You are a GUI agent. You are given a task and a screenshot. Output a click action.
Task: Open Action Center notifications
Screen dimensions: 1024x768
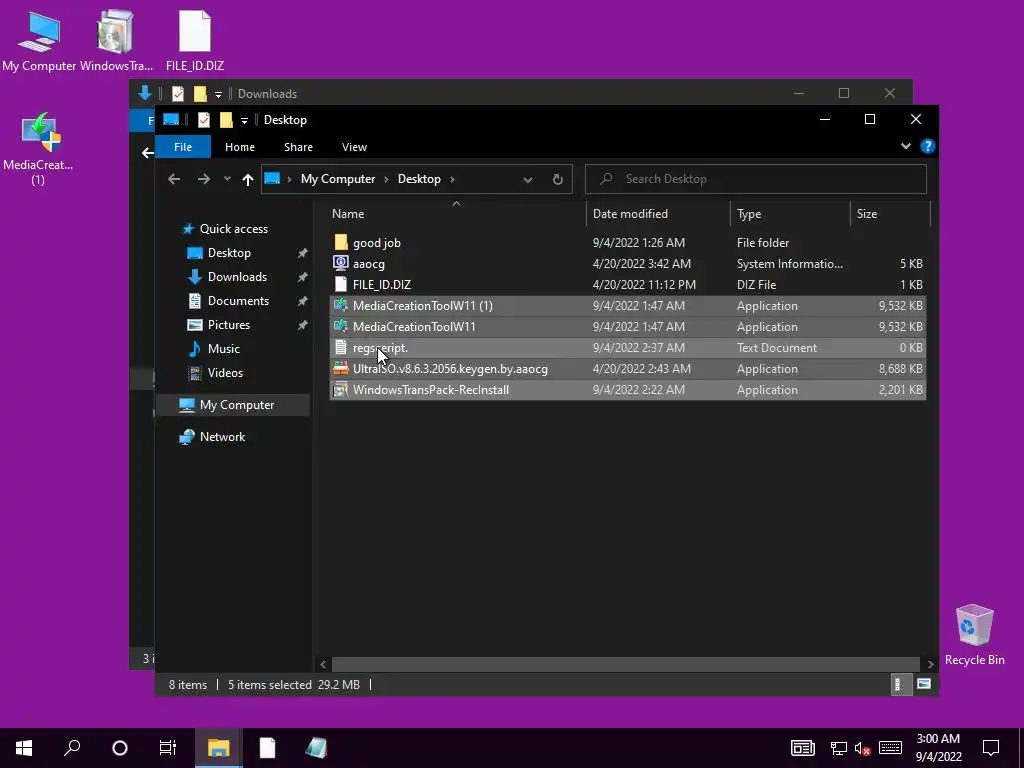point(991,748)
